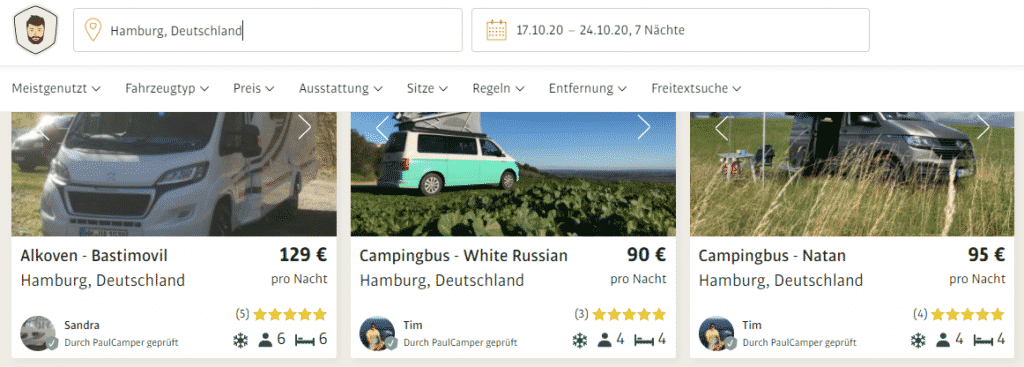Click the location pin icon in search field

[93, 30]
